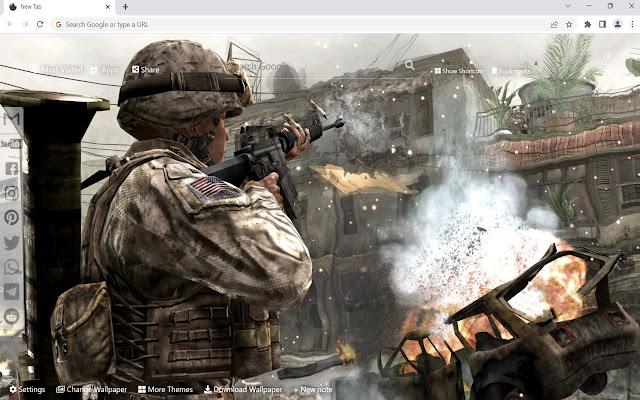Open Bookmarks on the page

(511, 71)
